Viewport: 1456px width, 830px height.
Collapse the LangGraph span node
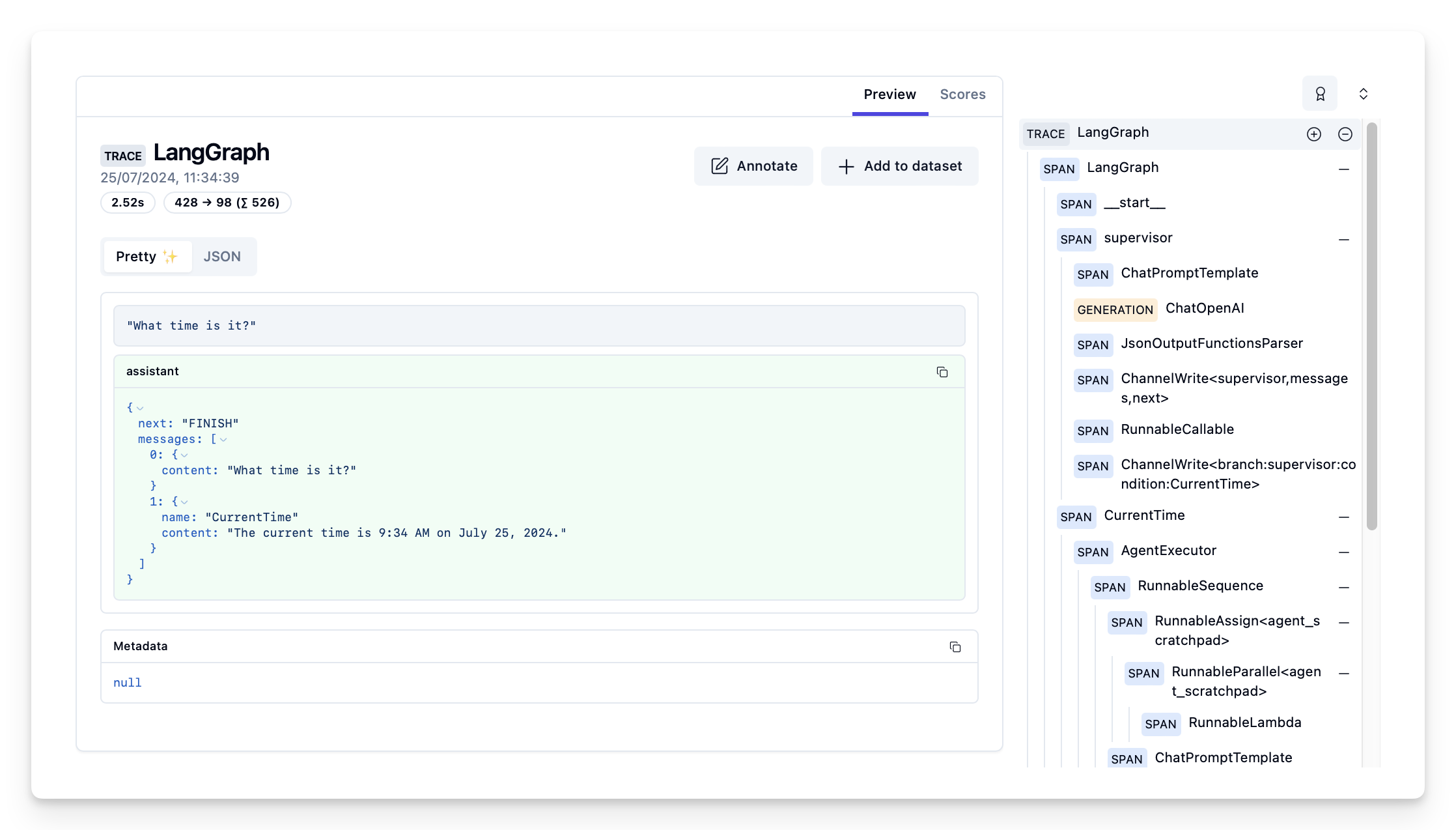[x=1343, y=169]
